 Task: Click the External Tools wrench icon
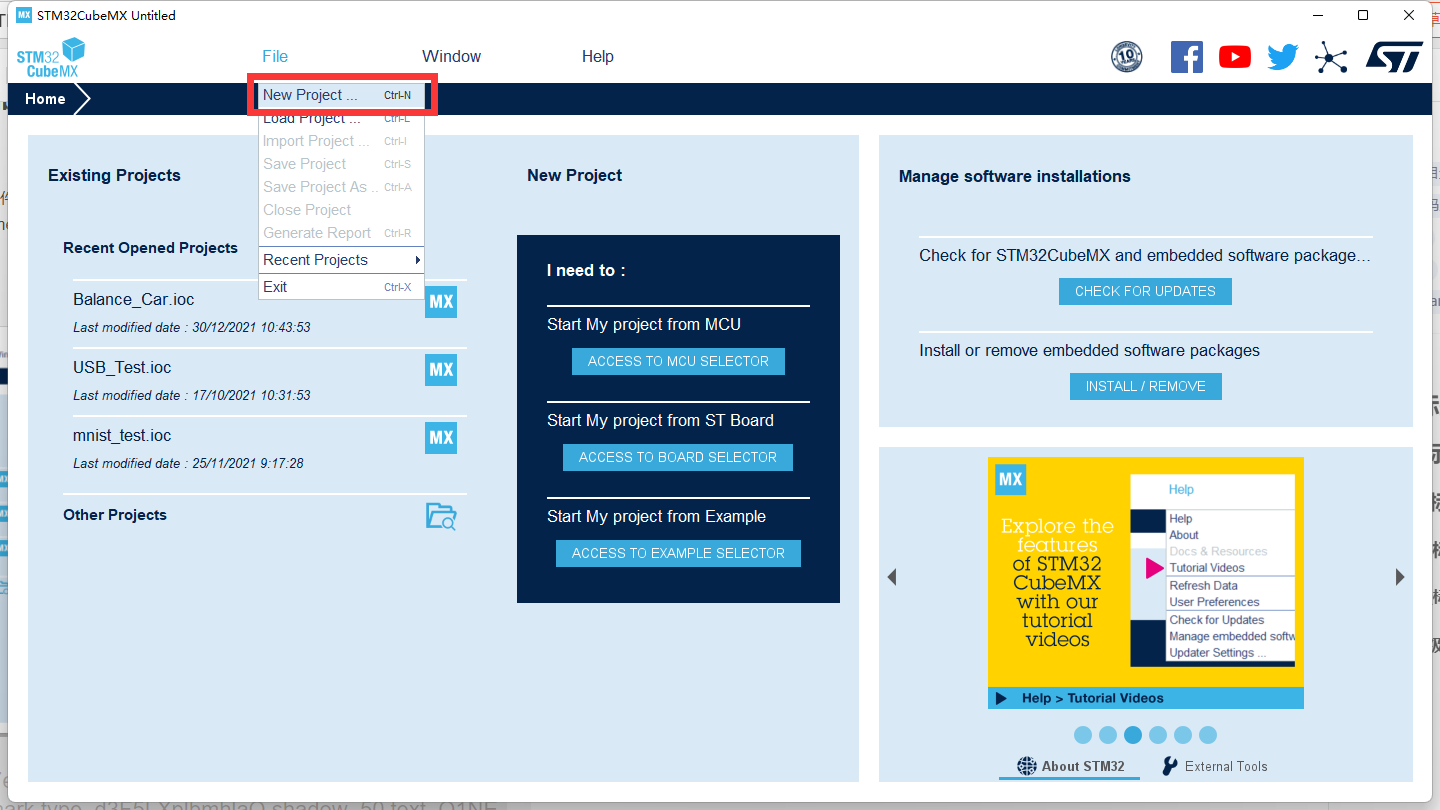(x=1169, y=766)
